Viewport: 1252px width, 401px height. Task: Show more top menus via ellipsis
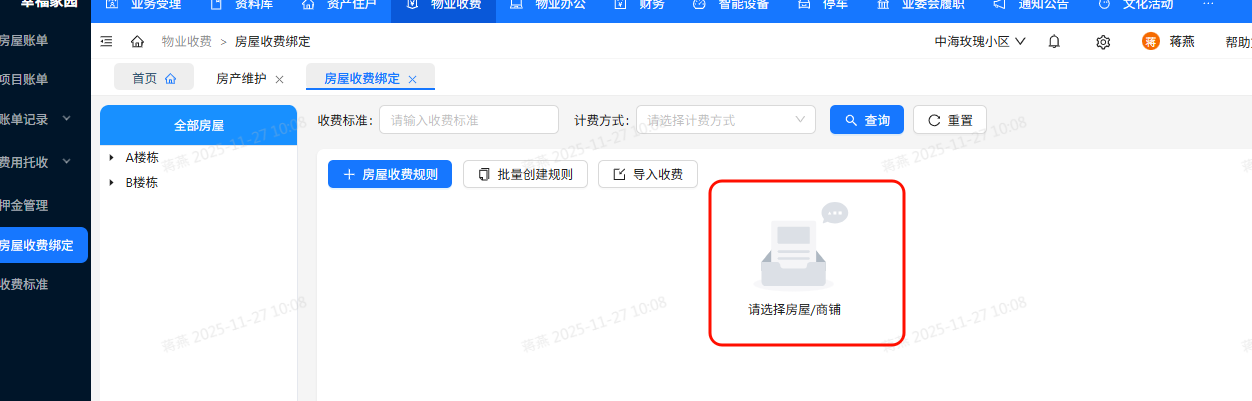pos(1209,5)
